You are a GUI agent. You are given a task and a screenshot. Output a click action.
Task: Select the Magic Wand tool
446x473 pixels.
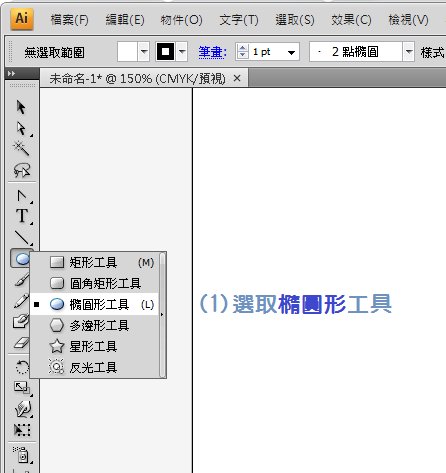click(x=21, y=149)
